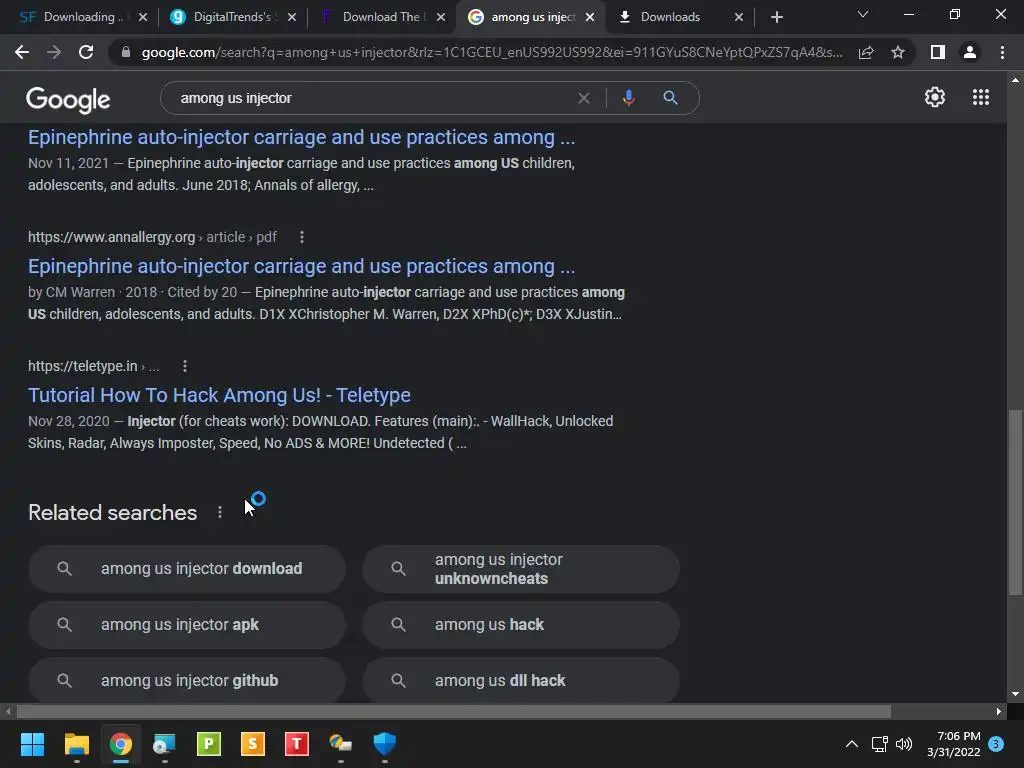This screenshot has height=768, width=1024.
Task: Go back to previous page
Action: pyautogui.click(x=22, y=52)
